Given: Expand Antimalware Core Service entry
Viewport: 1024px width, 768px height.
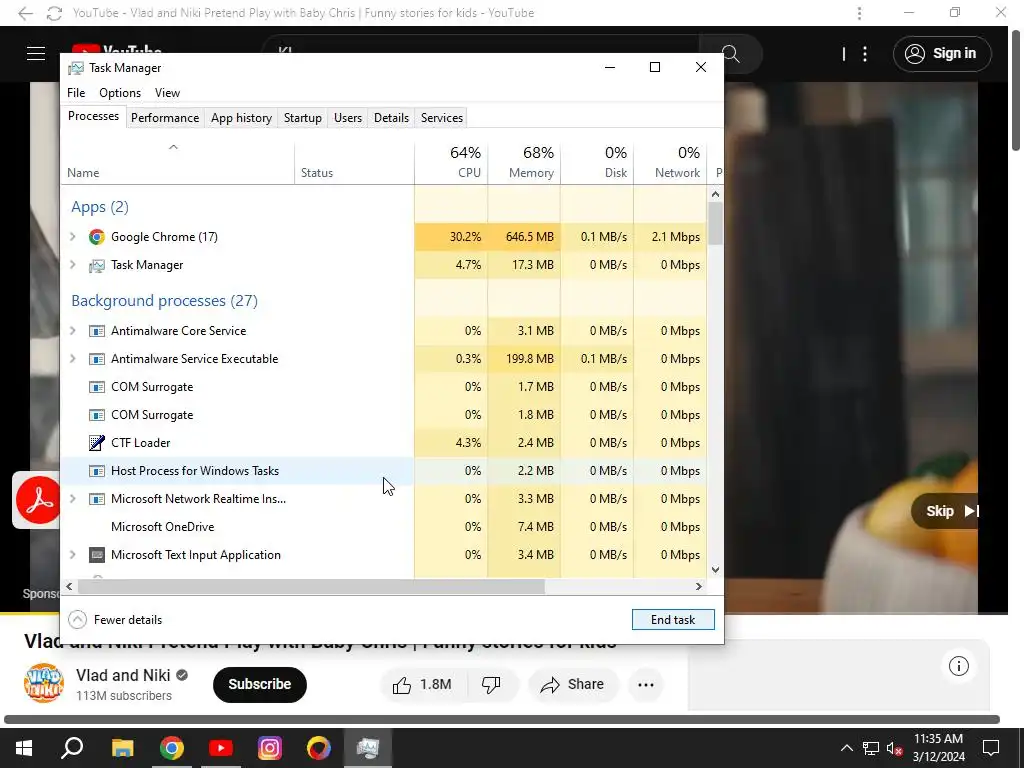Looking at the screenshot, I should pyautogui.click(x=73, y=331).
